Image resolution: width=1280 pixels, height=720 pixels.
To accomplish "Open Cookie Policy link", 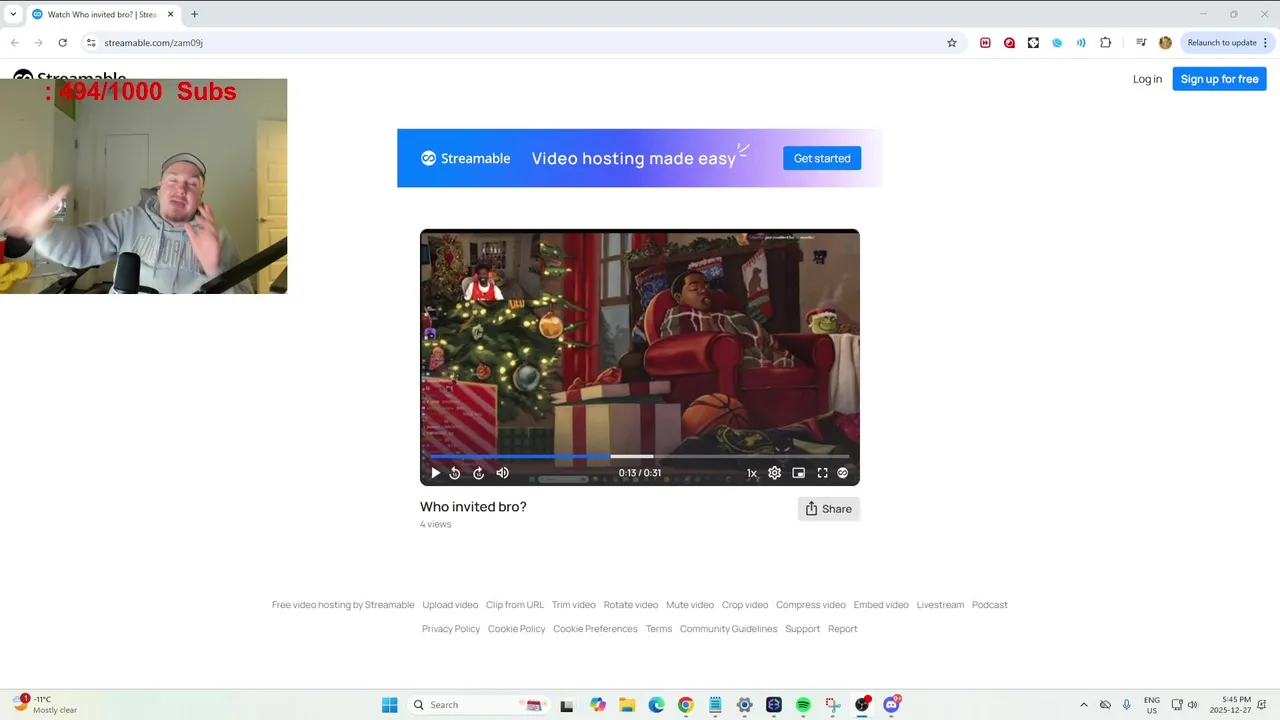I will tap(517, 629).
